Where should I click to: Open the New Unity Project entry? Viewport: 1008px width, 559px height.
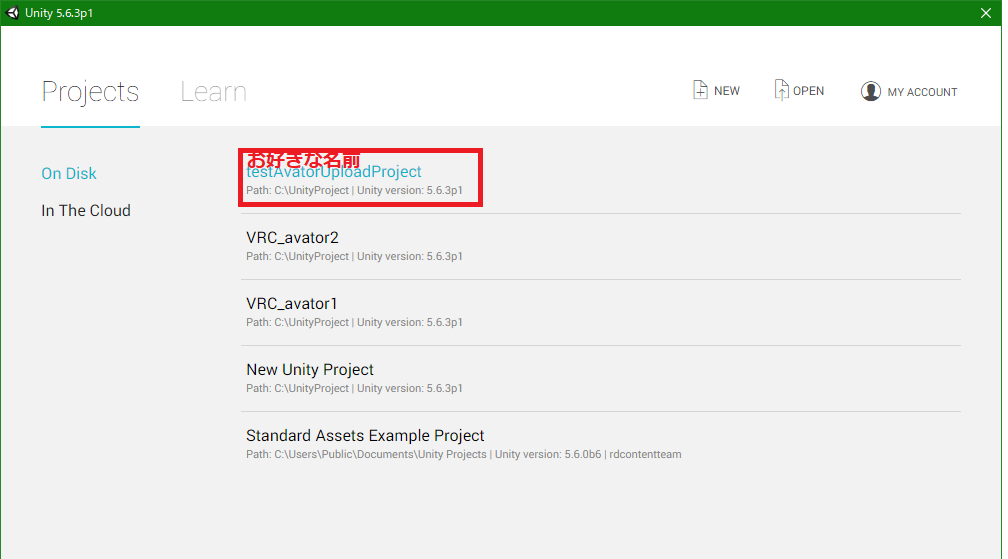coord(310,370)
